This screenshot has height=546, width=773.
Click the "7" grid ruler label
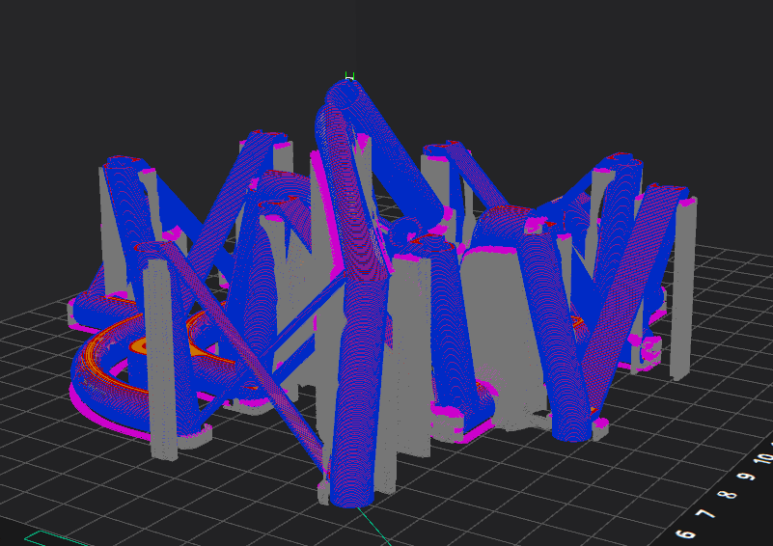click(x=707, y=514)
